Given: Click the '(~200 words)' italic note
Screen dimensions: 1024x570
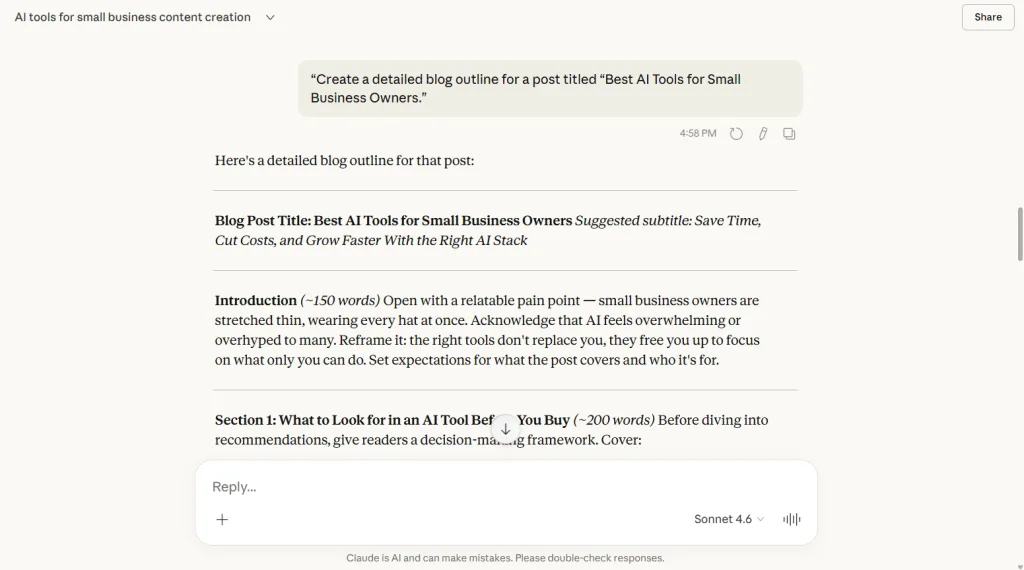Looking at the screenshot, I should point(613,420).
